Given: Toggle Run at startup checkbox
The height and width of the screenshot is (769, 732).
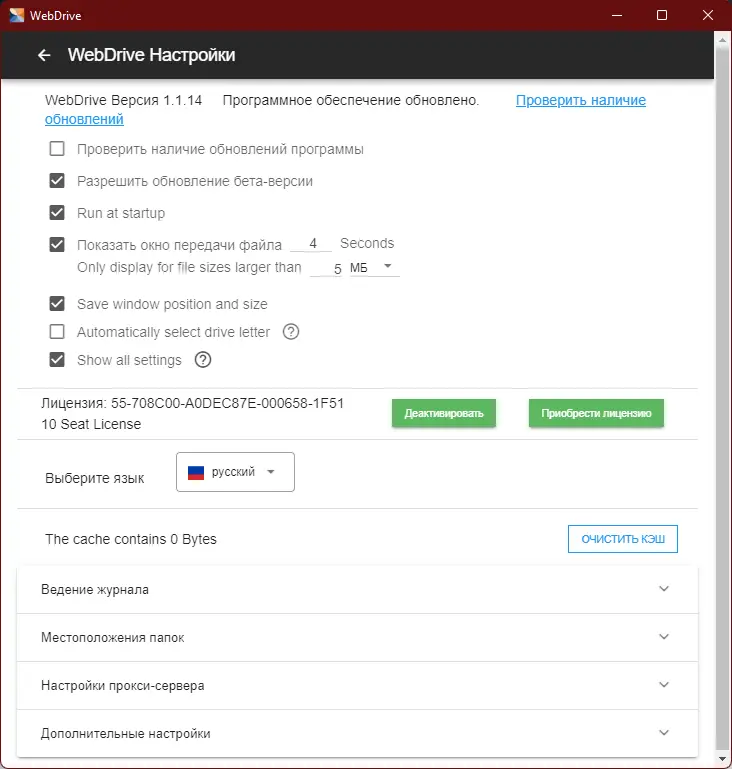Looking at the screenshot, I should coord(57,212).
